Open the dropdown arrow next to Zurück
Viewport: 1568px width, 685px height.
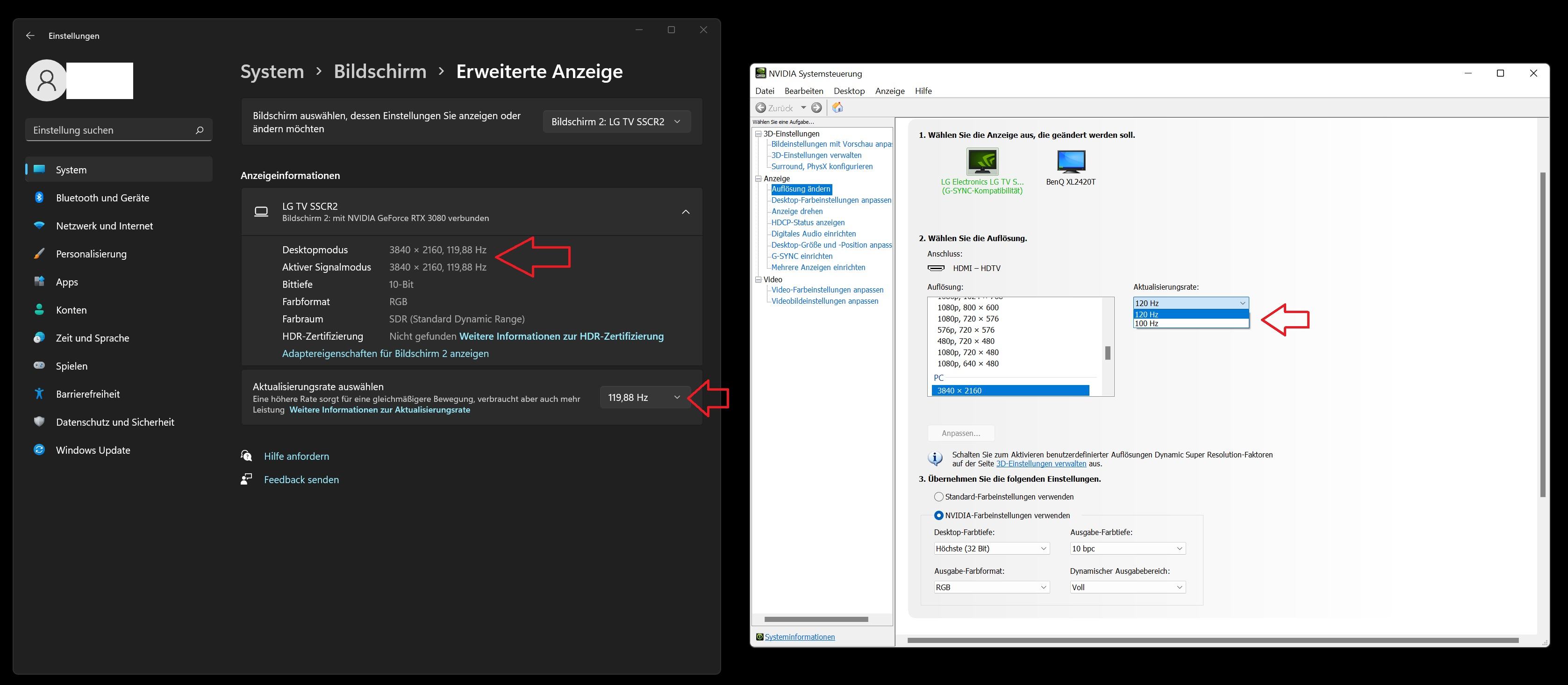803,107
